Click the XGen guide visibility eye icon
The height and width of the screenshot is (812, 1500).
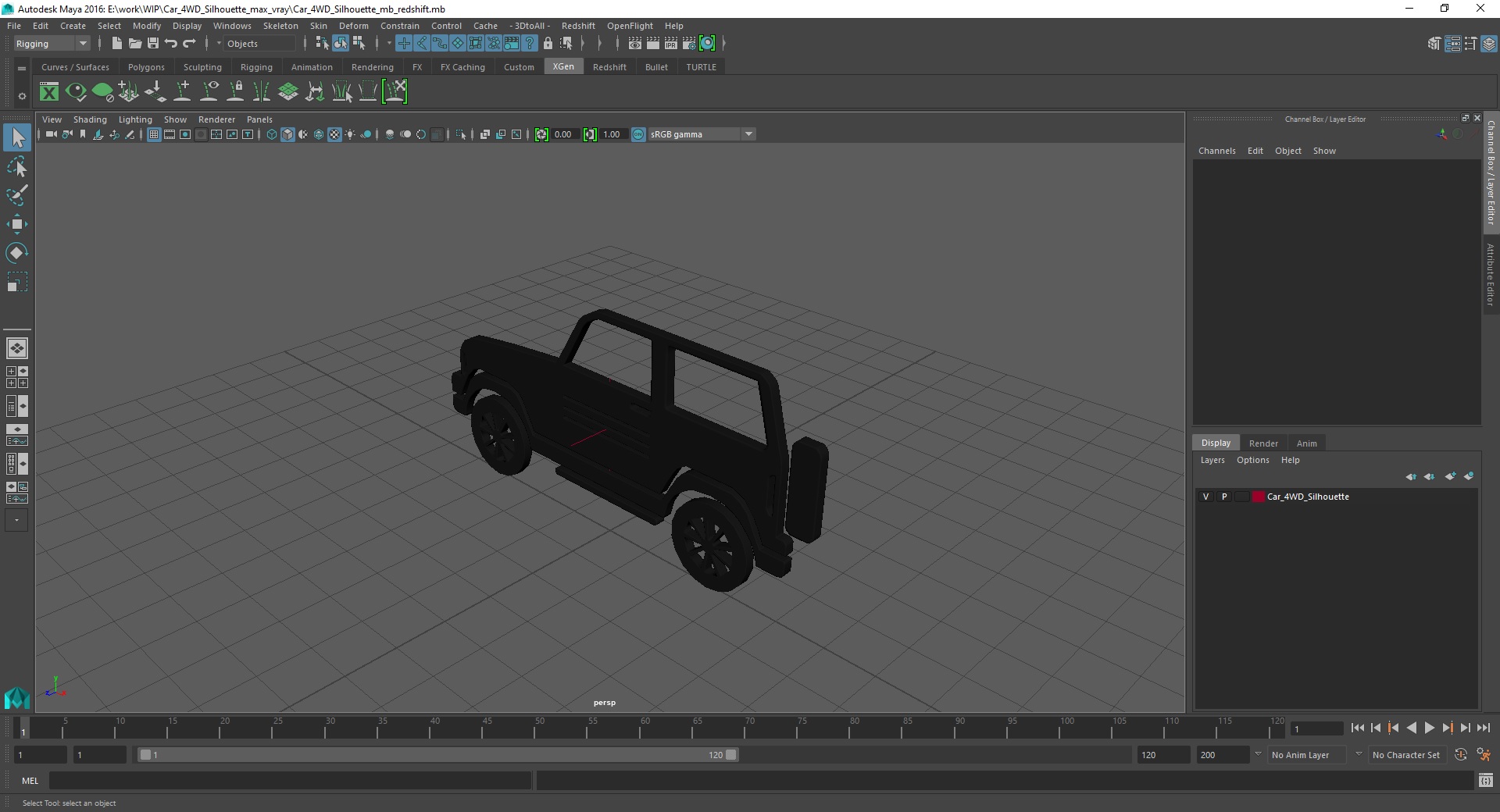pyautogui.click(x=209, y=92)
